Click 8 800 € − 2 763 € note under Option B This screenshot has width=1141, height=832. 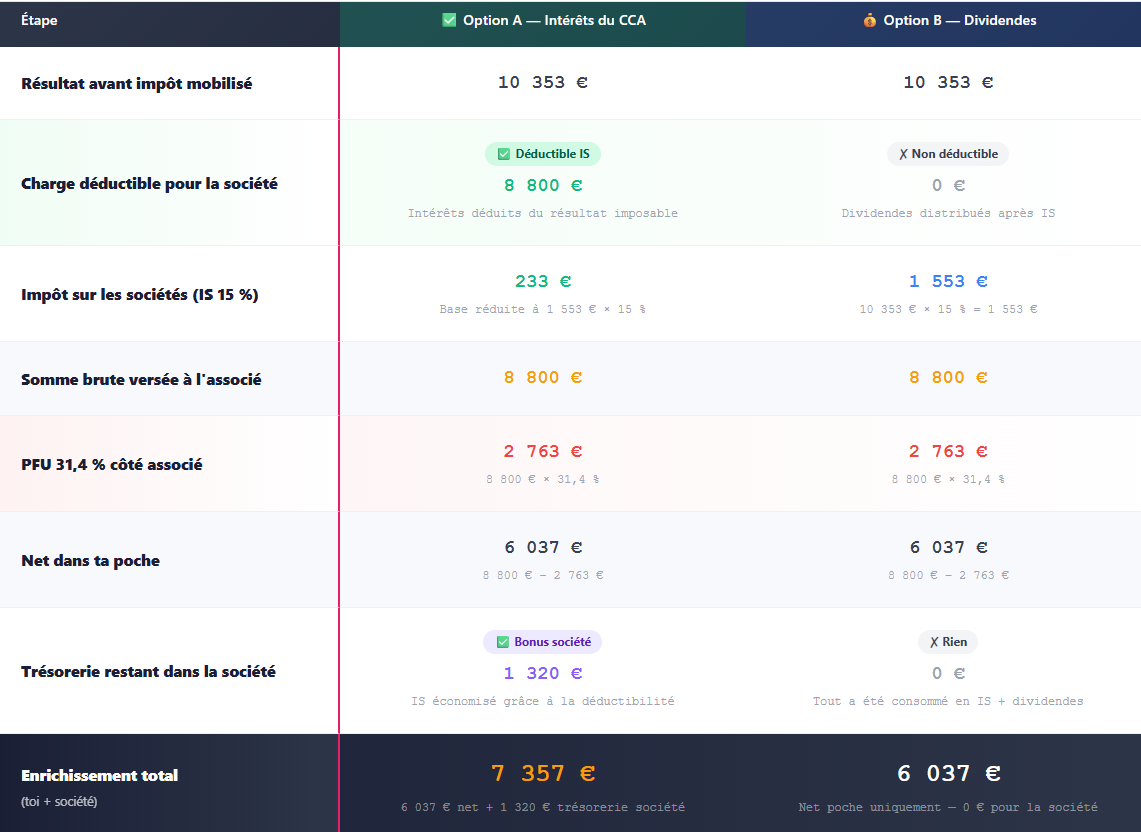(x=948, y=575)
